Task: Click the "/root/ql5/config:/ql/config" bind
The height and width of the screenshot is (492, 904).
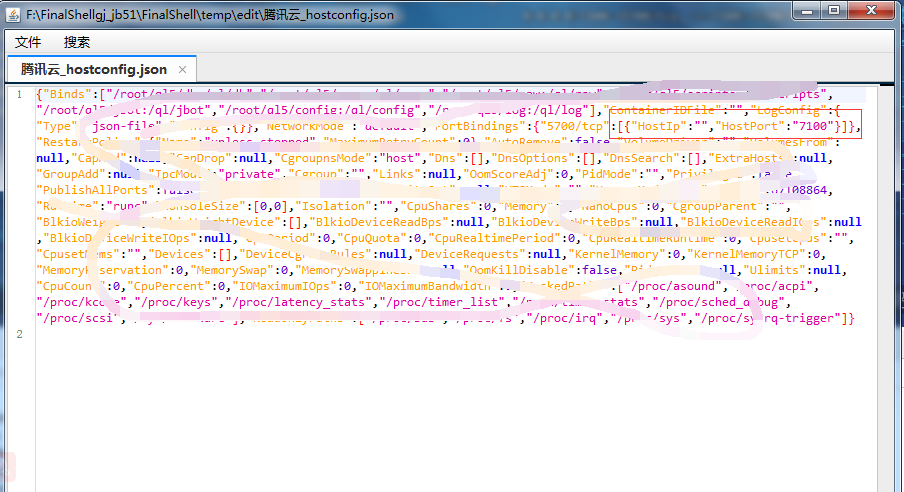Action: [x=319, y=110]
